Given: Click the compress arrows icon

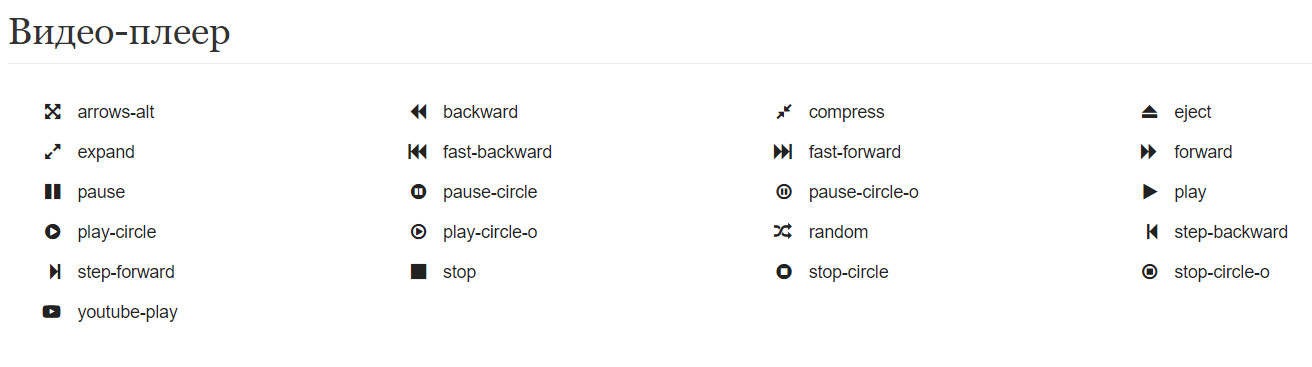Looking at the screenshot, I should [x=784, y=112].
